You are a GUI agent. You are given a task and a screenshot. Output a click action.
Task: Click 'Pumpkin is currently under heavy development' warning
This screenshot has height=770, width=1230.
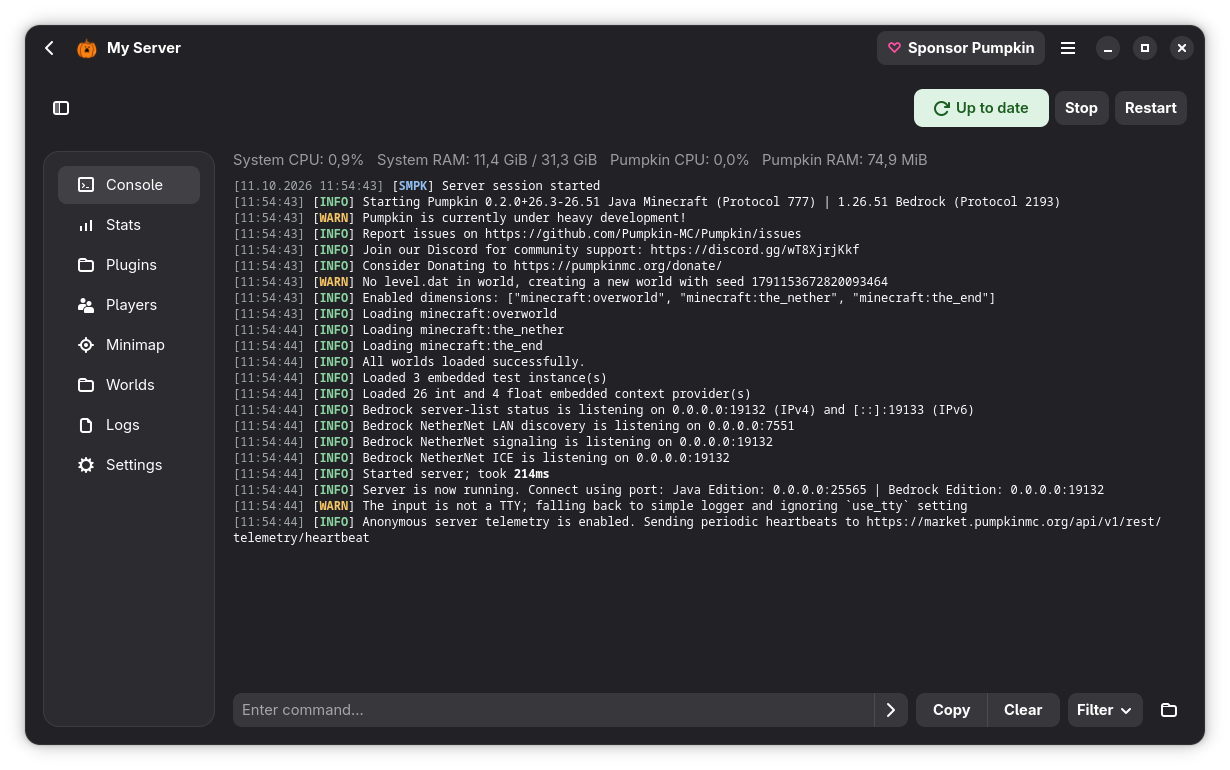tap(460, 218)
